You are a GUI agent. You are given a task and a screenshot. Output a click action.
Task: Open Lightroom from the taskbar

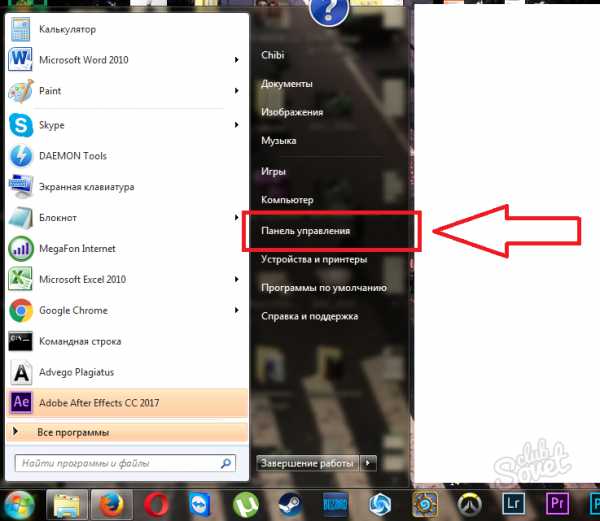[x=513, y=504]
